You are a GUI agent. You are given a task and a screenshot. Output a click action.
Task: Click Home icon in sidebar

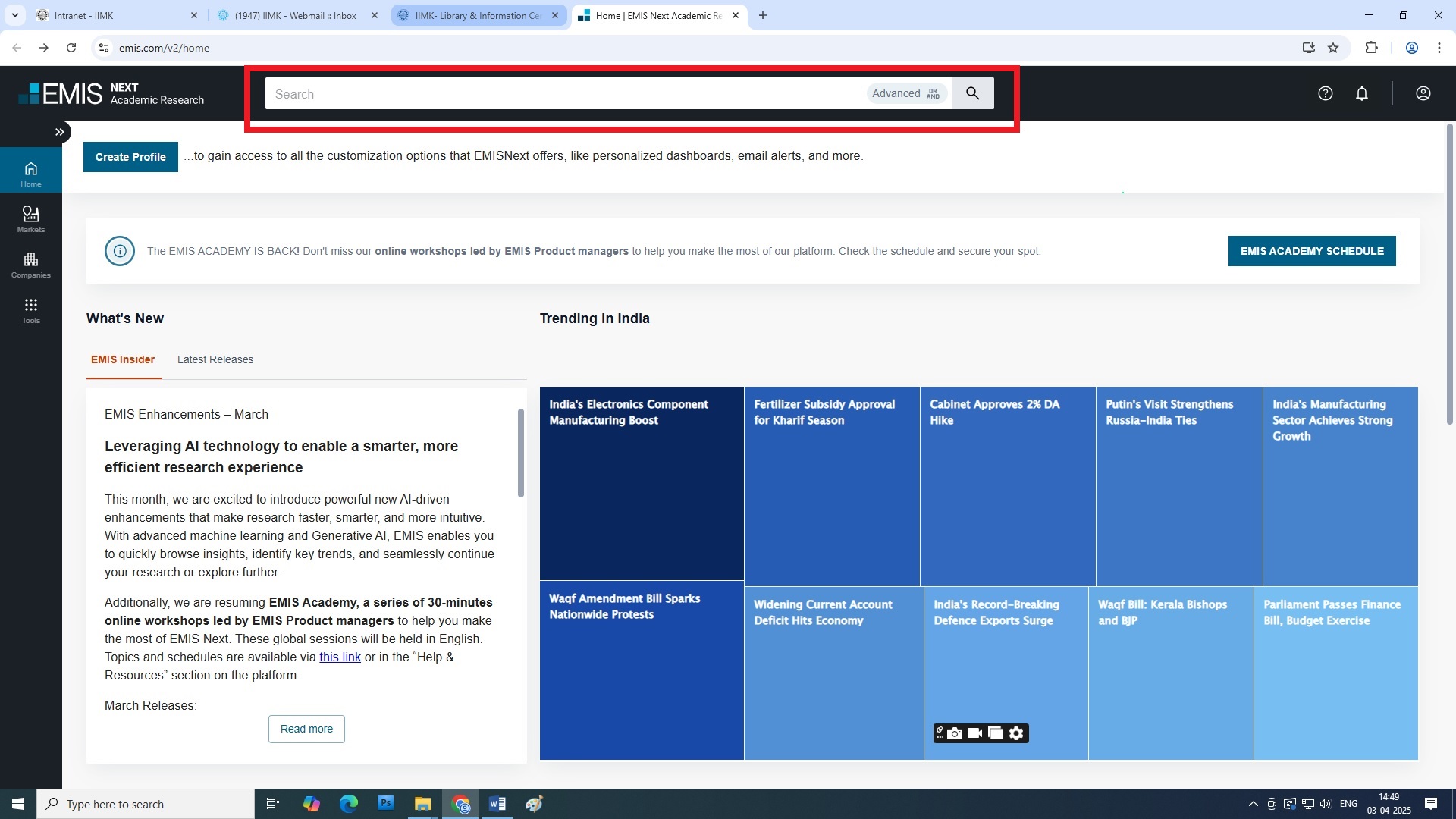coord(30,173)
